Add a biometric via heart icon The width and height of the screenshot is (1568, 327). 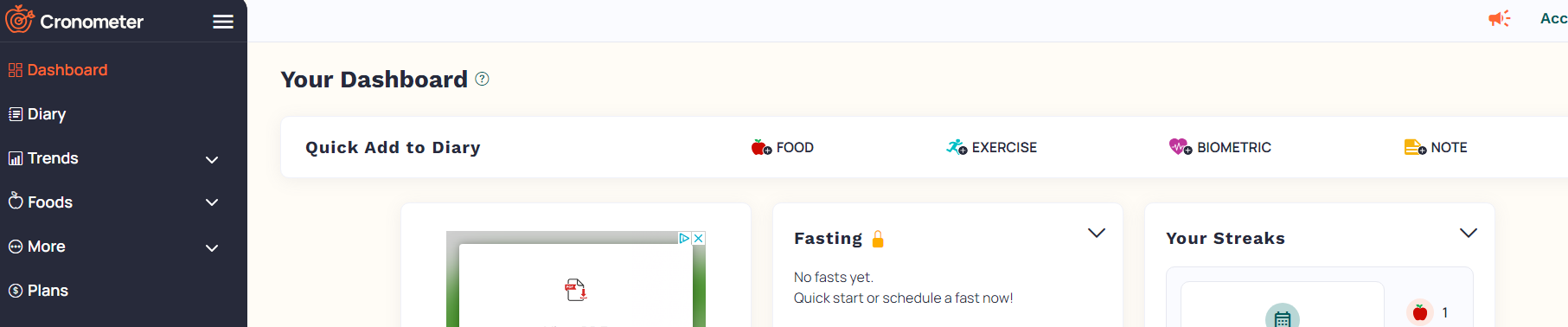[1181, 147]
